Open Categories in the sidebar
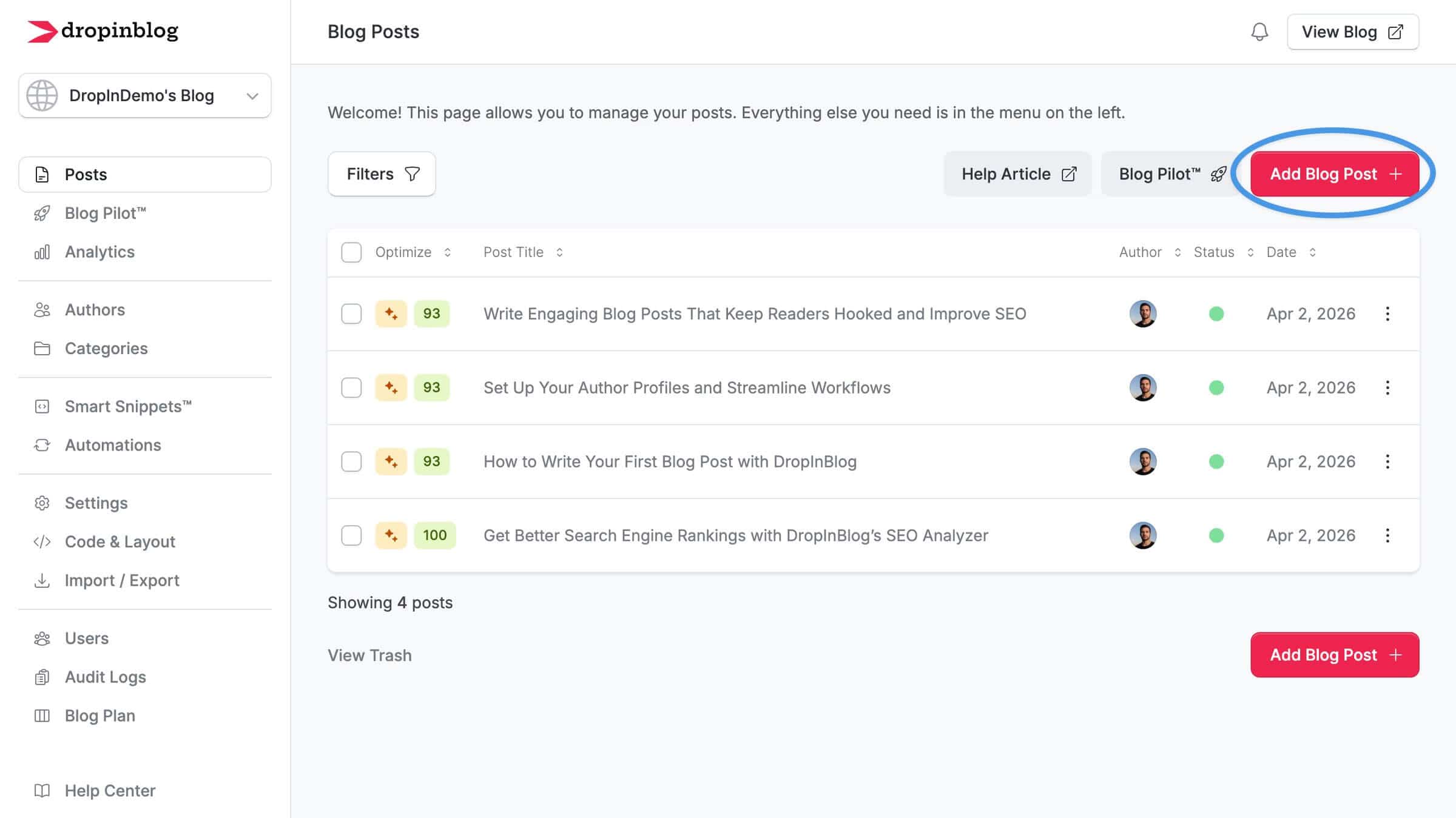Screen dimensions: 1456x818 [106, 349]
